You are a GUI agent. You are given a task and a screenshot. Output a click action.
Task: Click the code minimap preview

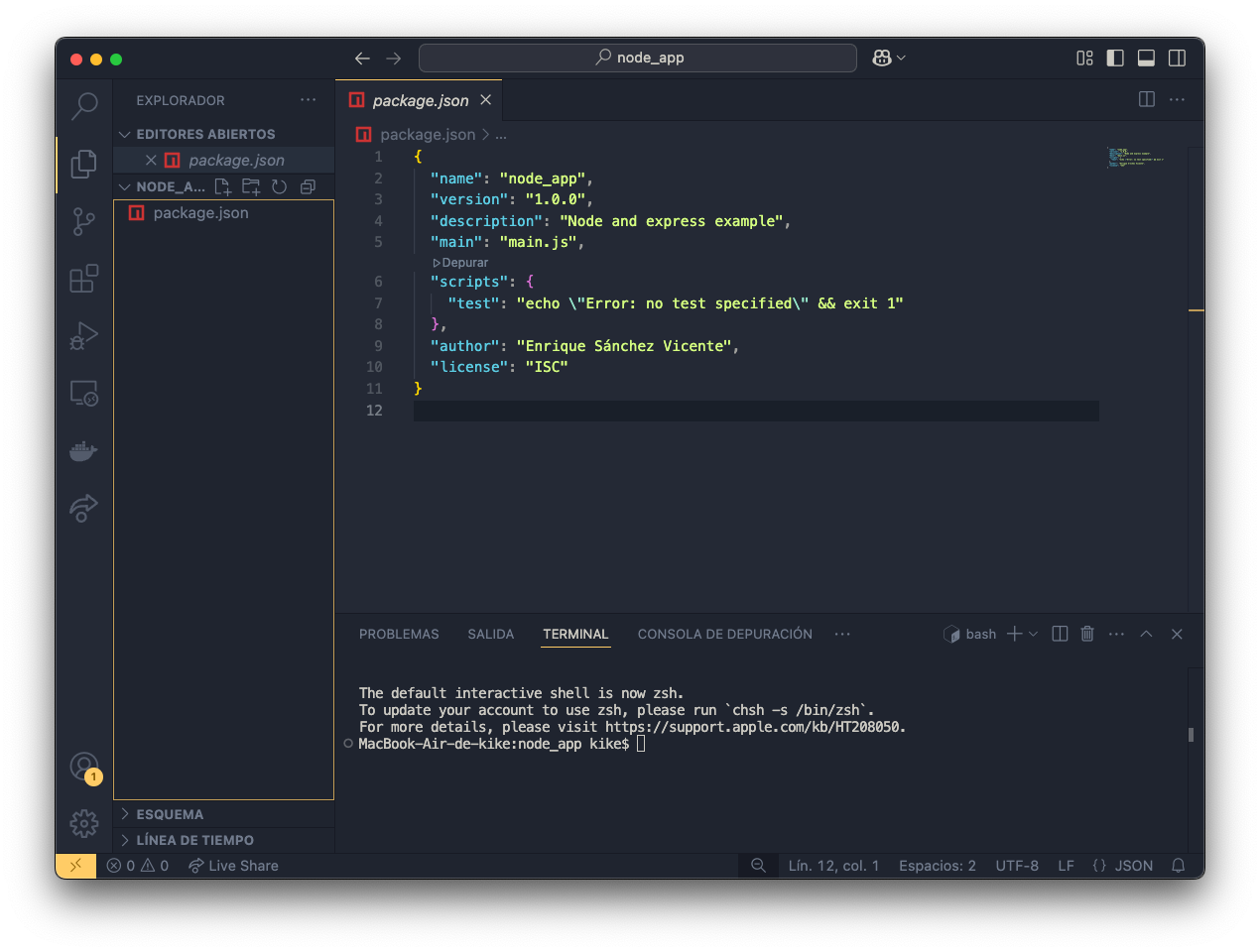[x=1136, y=158]
